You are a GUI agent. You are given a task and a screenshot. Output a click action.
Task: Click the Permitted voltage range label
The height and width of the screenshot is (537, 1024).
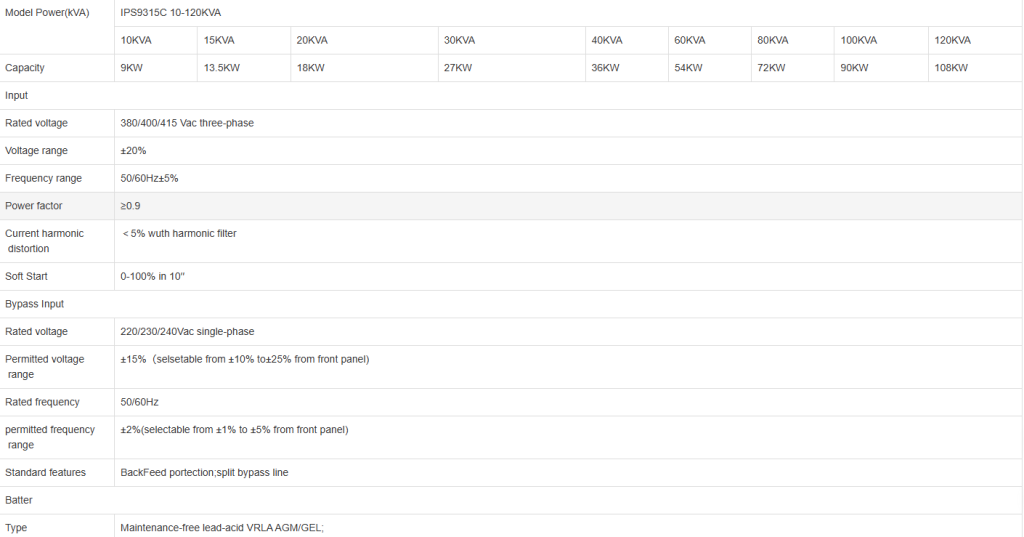click(x=44, y=367)
